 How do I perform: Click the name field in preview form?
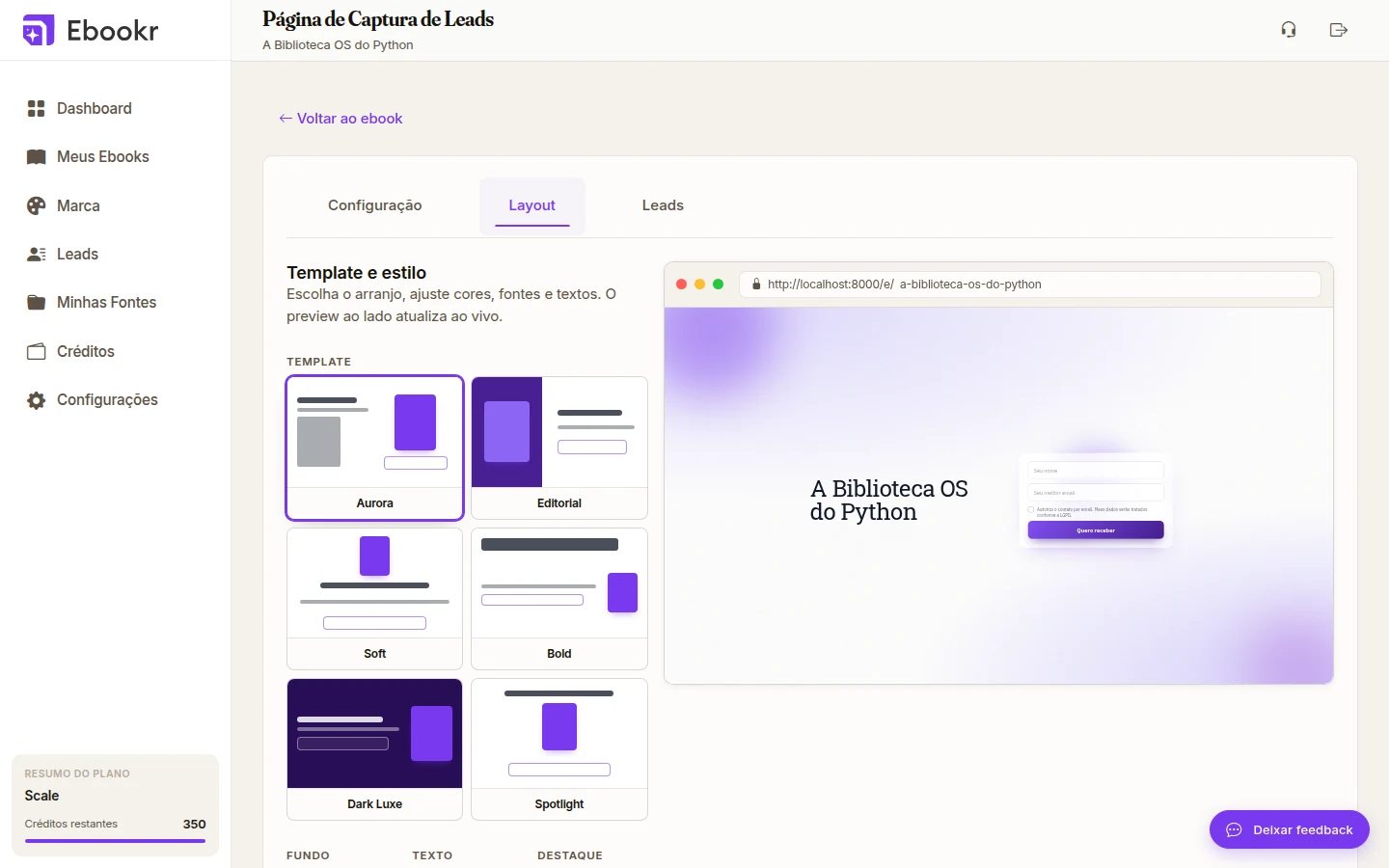[1096, 471]
